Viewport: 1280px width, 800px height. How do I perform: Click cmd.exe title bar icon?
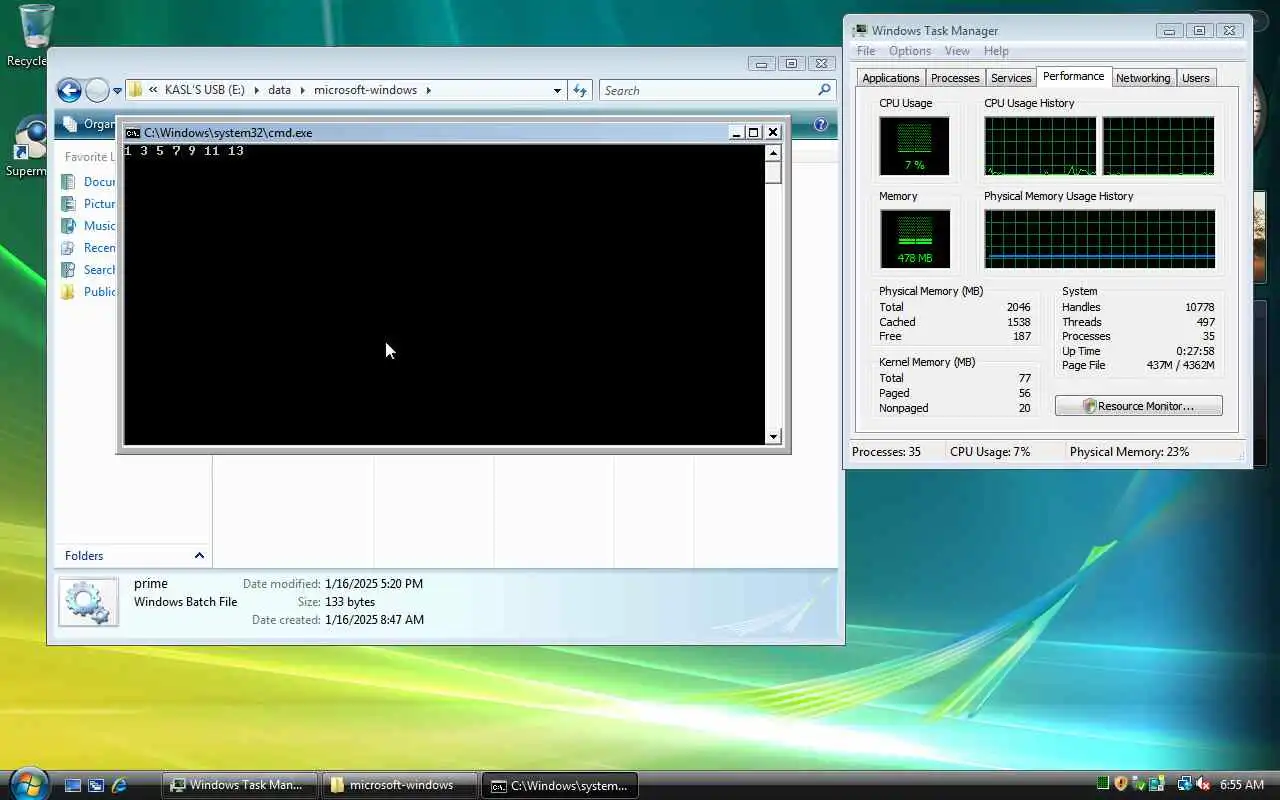pos(132,132)
